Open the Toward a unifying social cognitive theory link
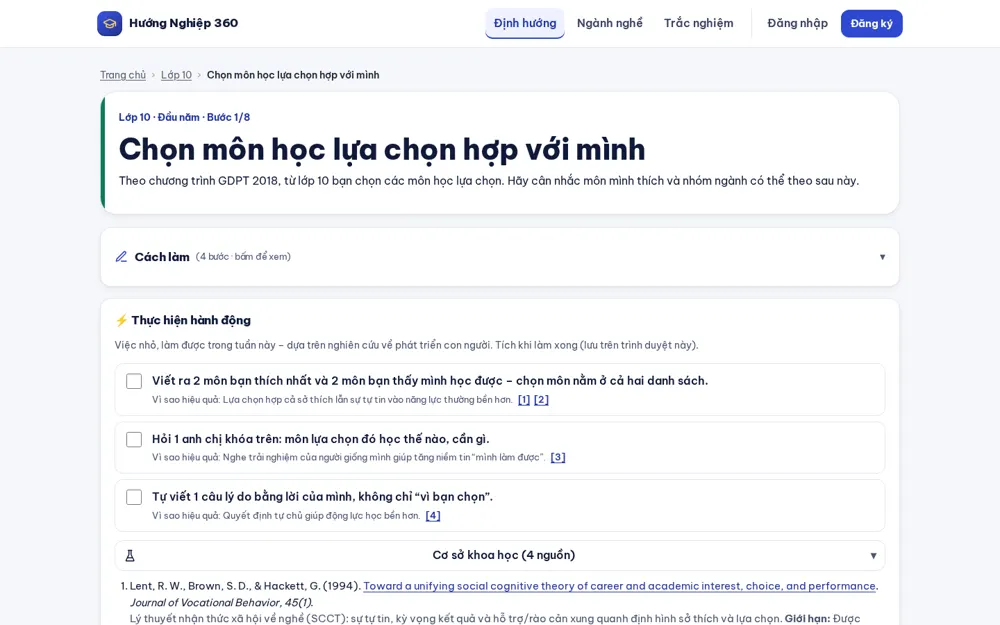Image resolution: width=1000 pixels, height=625 pixels. [619, 586]
